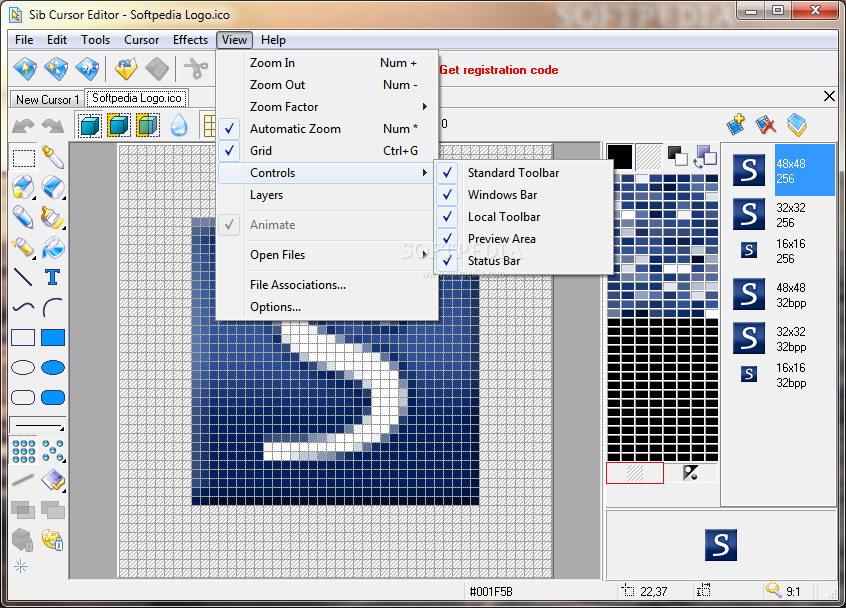
Task: Select the curve line tool
Action: coord(23,308)
